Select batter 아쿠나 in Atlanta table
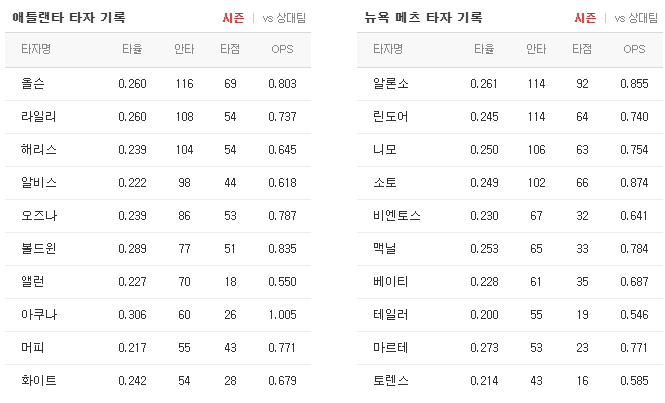Image resolution: width=665 pixels, height=403 pixels. tap(39, 314)
